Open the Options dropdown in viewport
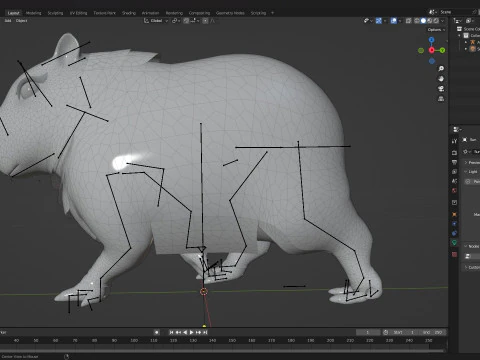The image size is (480, 360). 436,30
